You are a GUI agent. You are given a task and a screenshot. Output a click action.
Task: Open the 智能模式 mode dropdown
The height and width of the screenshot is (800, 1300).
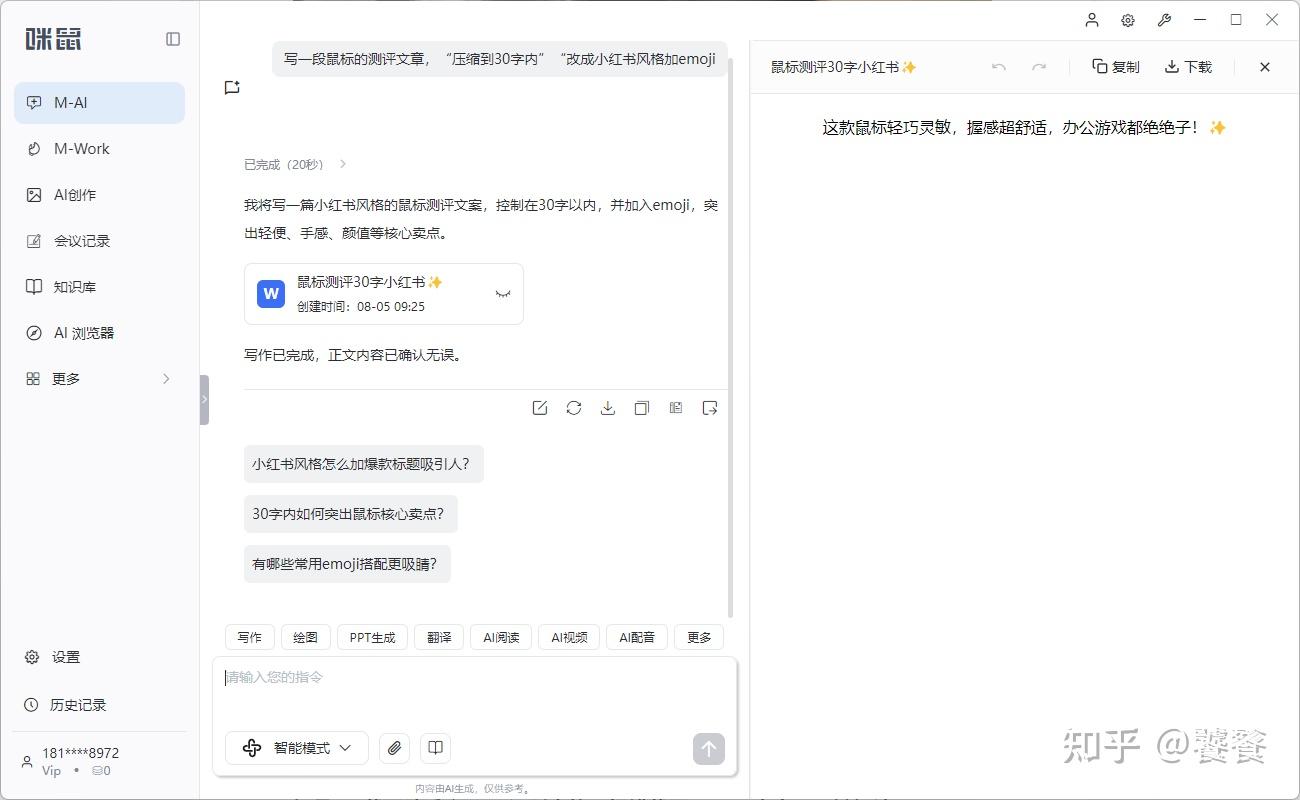click(297, 748)
